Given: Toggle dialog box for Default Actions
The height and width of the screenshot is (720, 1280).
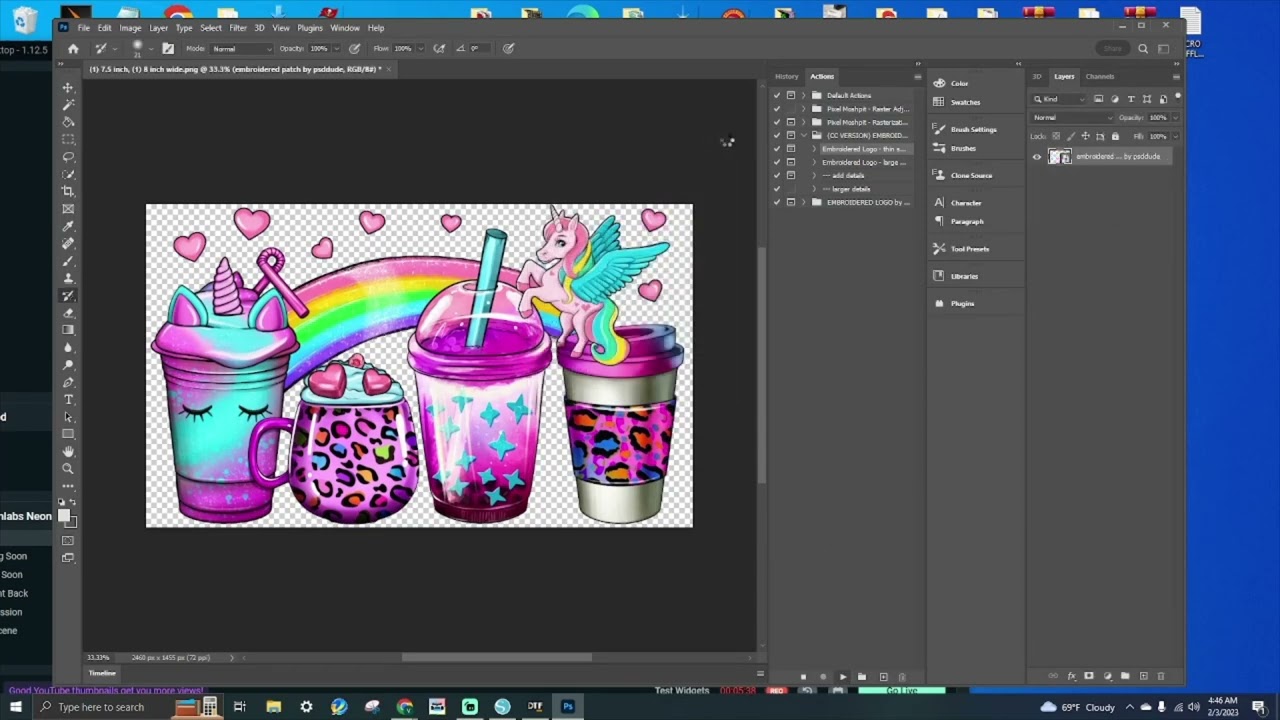Looking at the screenshot, I should 791,96.
